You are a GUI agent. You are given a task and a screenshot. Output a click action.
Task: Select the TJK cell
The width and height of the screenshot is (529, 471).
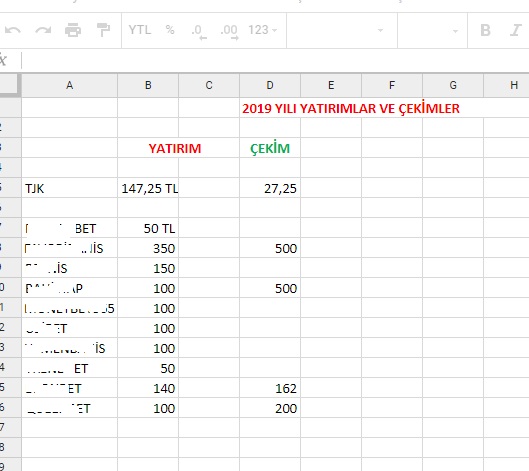[69, 188]
